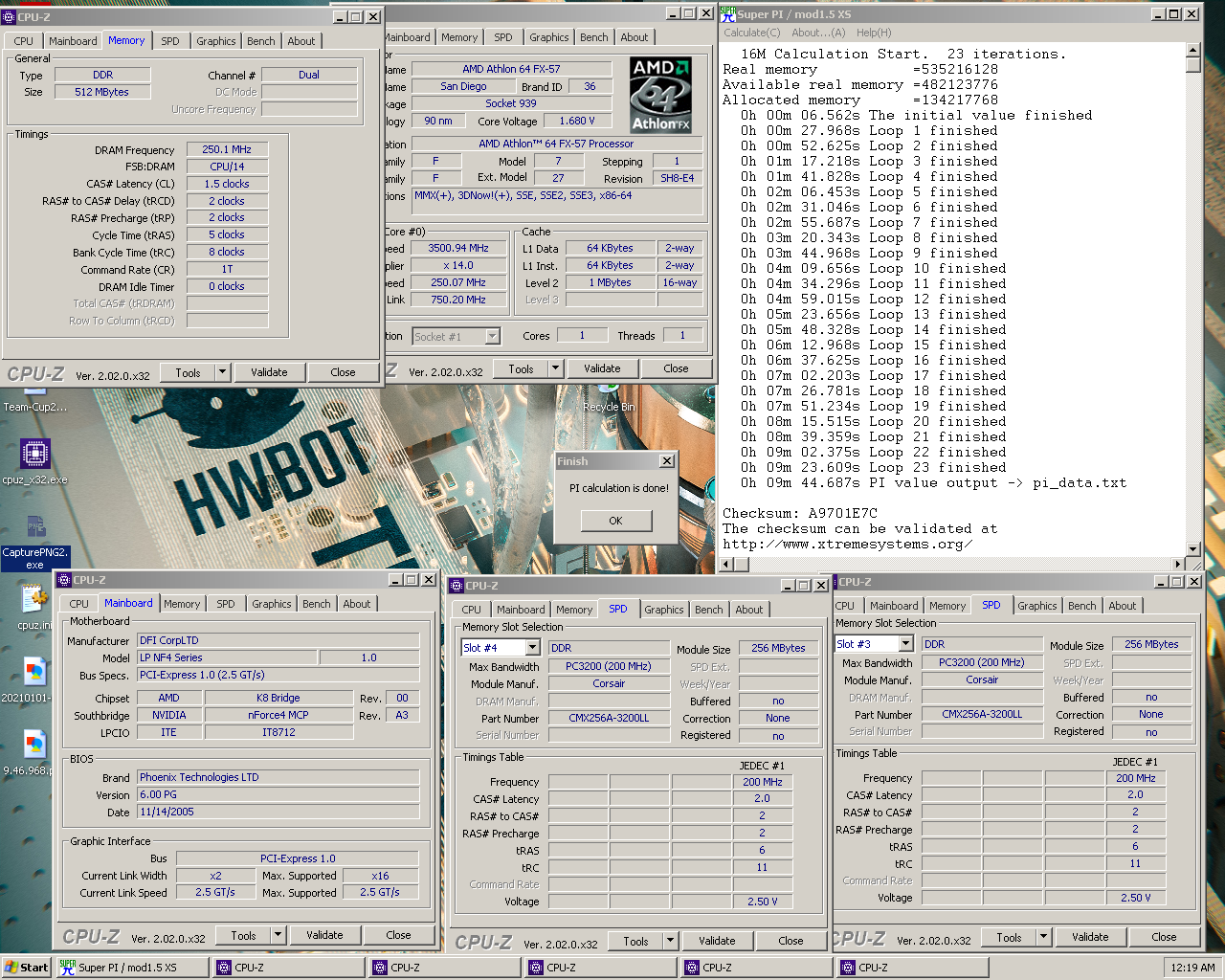Viewport: 1225px width, 980px height.
Task: Close the Finish dialog with its X
Action: click(x=667, y=461)
